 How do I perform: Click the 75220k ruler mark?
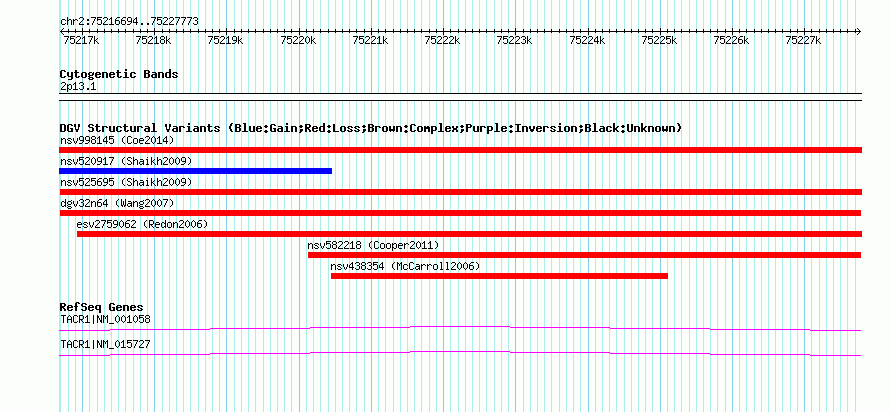[x=298, y=40]
